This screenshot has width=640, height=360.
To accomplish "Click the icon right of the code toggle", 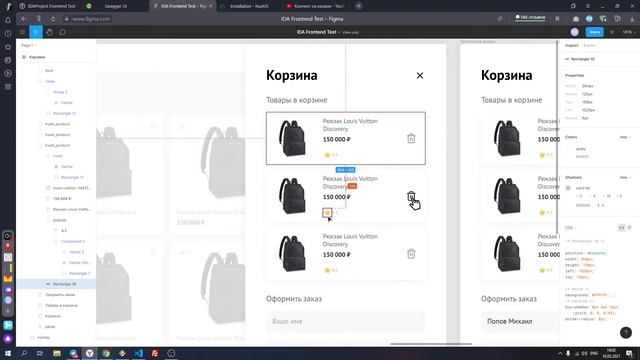I will [630, 227].
